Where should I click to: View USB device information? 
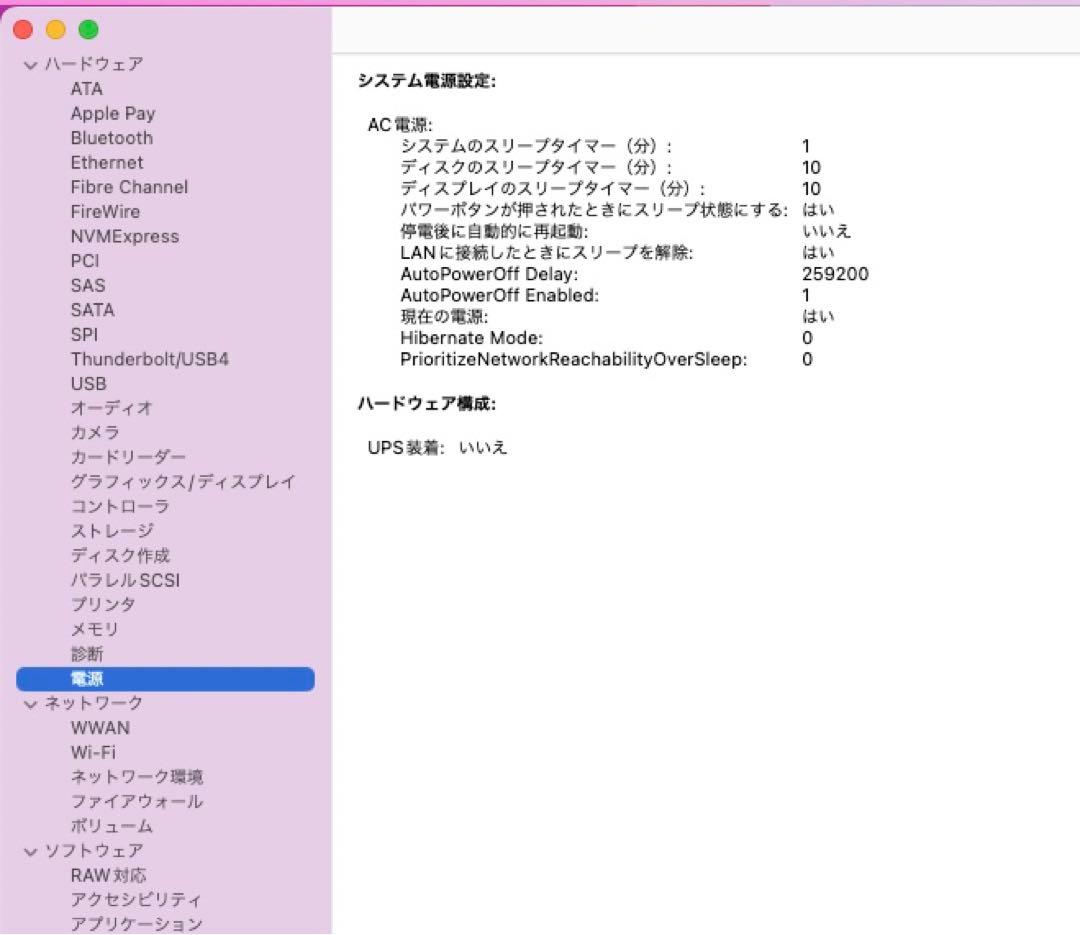[x=88, y=383]
